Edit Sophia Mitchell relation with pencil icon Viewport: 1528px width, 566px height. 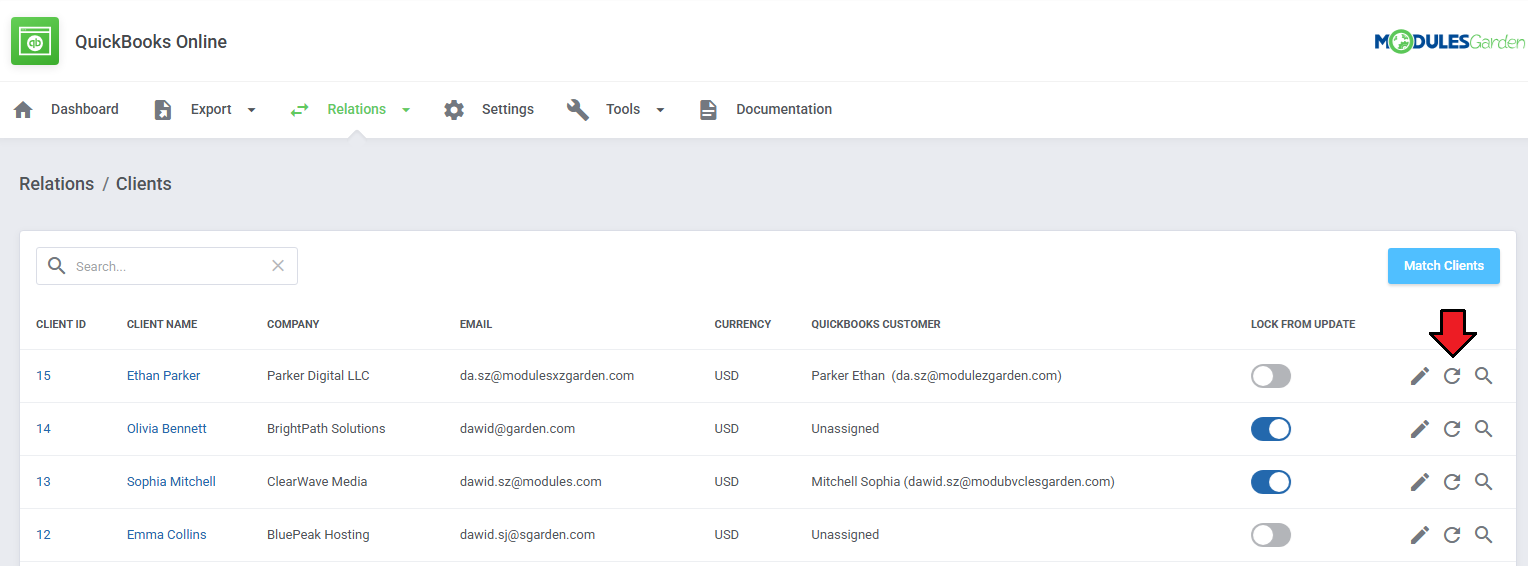click(x=1420, y=482)
